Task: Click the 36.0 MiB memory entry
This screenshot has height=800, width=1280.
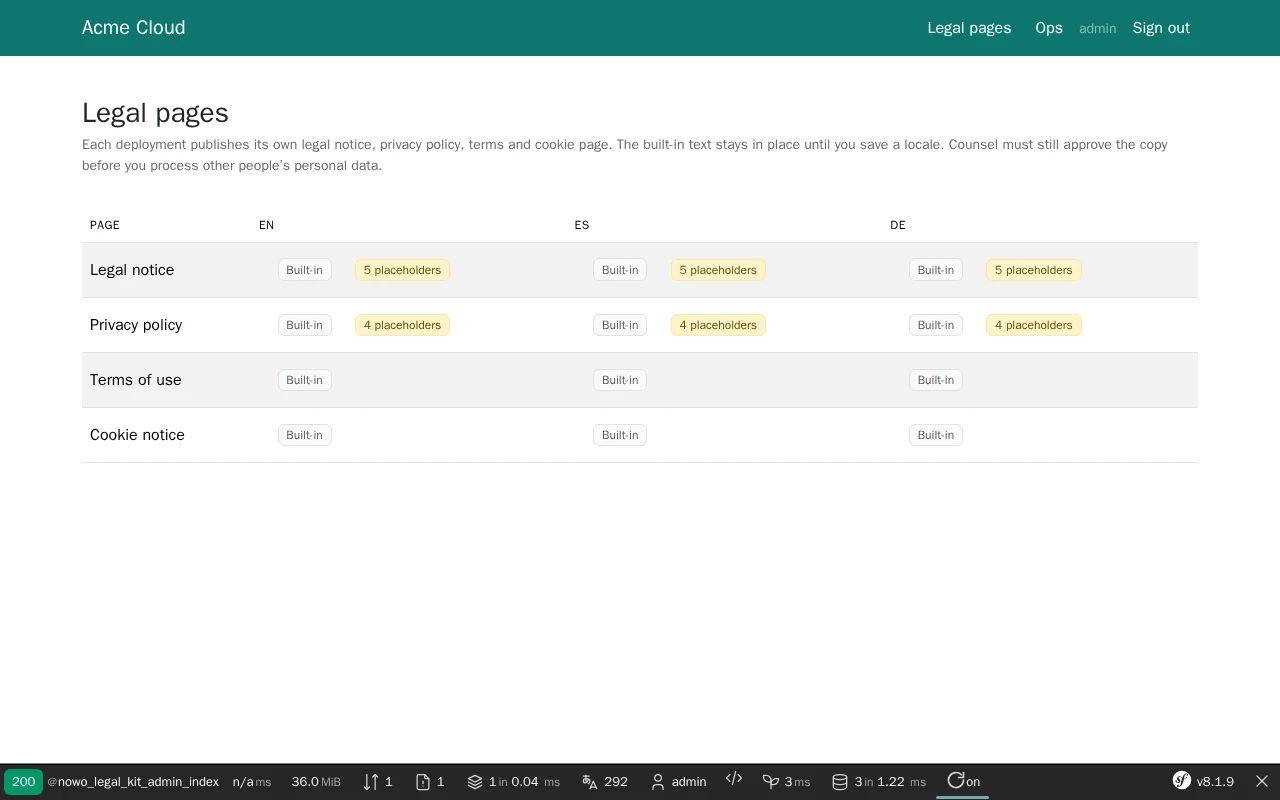Action: (x=316, y=782)
